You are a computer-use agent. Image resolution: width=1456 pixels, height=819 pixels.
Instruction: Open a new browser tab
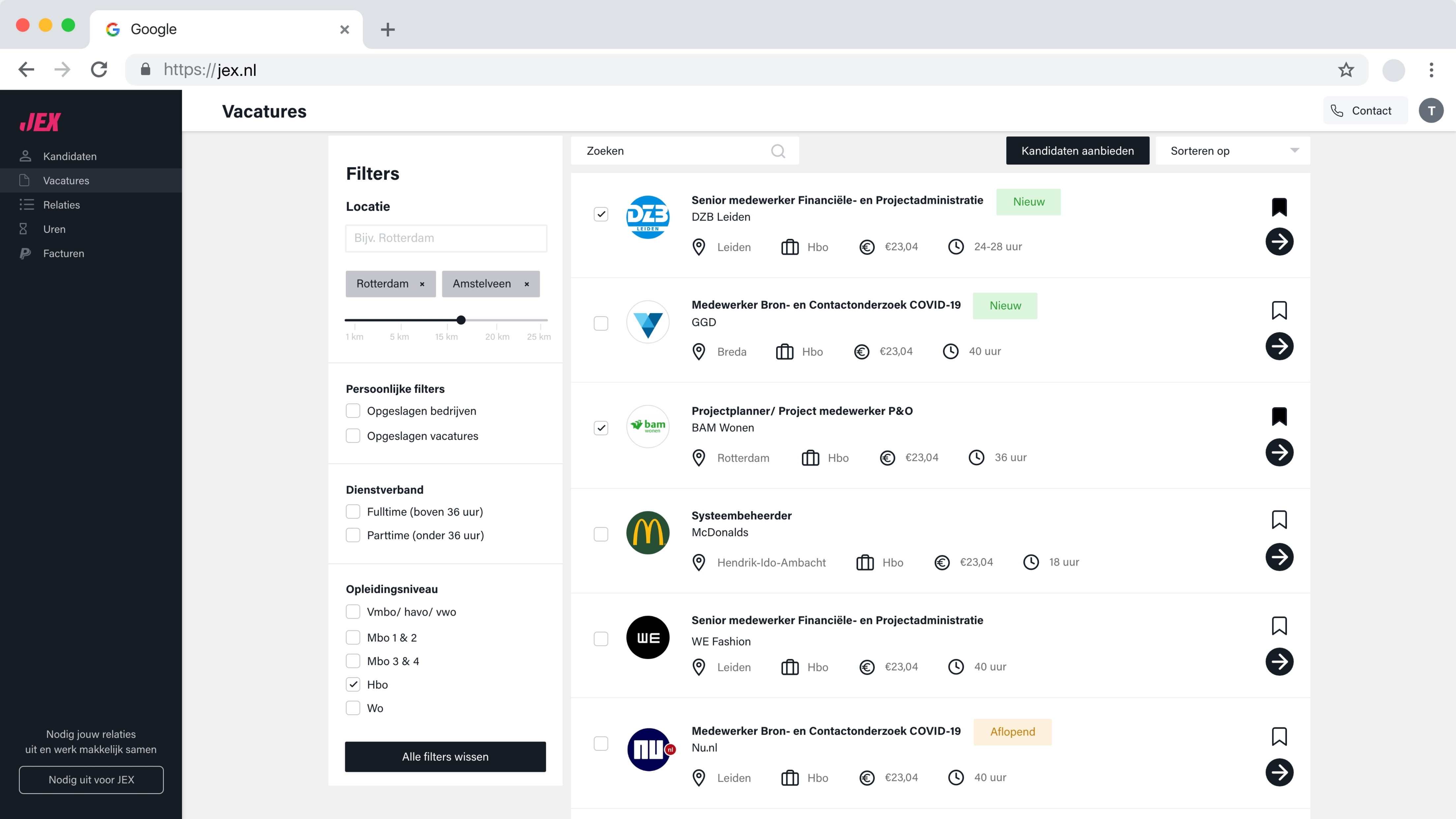tap(388, 29)
